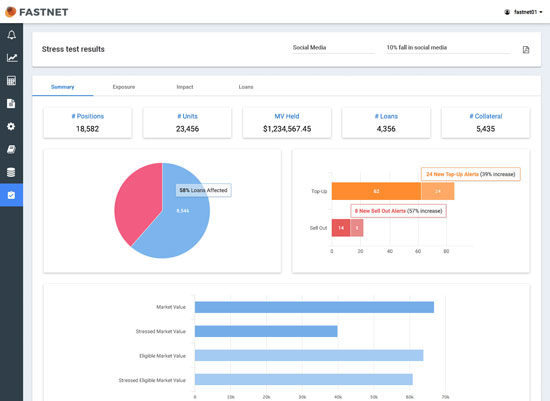Open the Social Media selector
The image size is (550, 401).
click(x=334, y=48)
